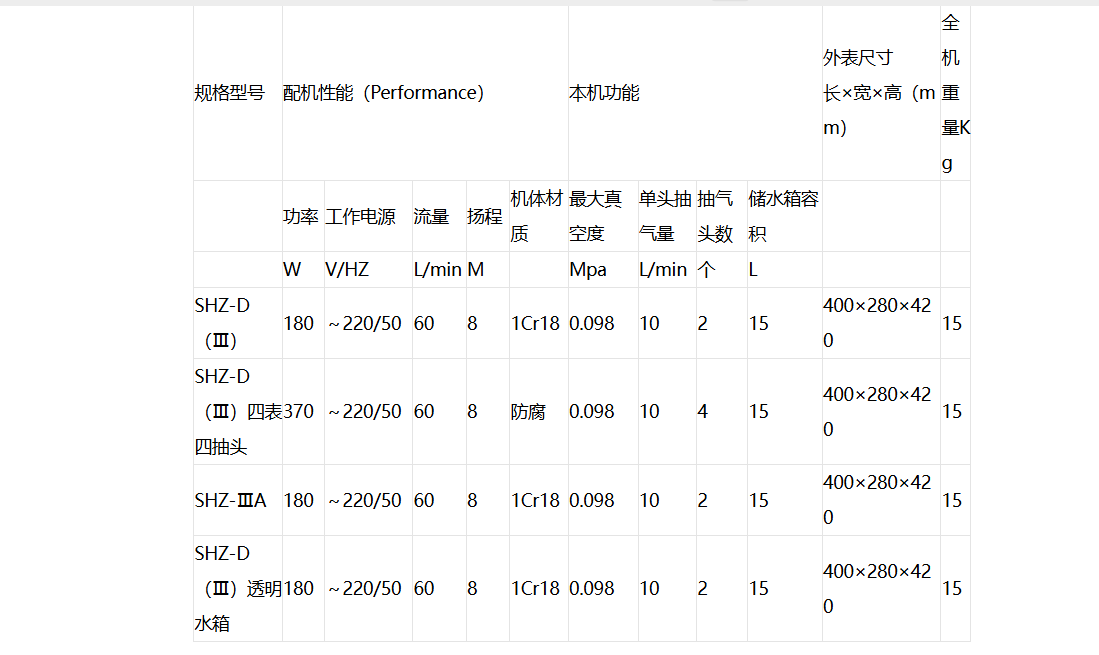Click the 抽气头数 sub-header cell
Image resolution: width=1099 pixels, height=655 pixels.
tap(715, 216)
